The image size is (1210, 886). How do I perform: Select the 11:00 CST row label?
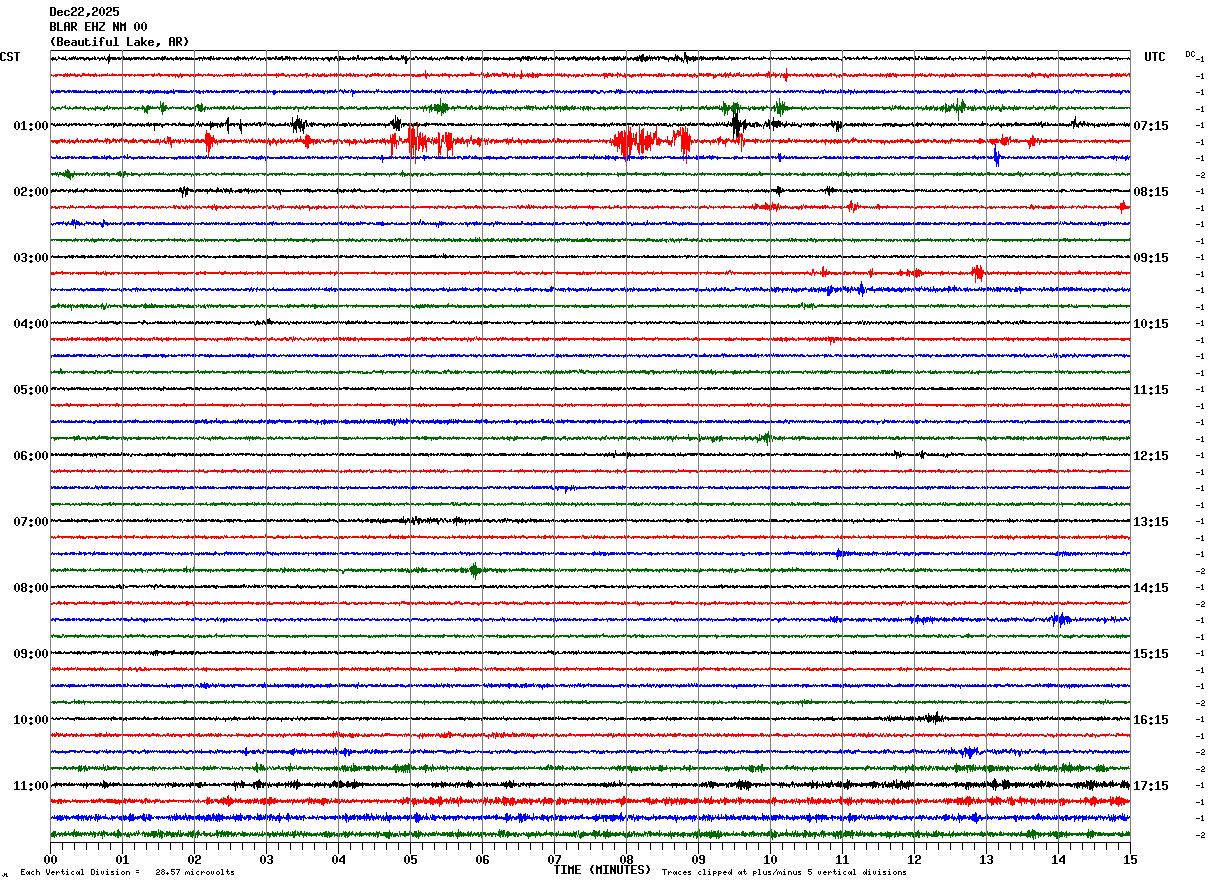31,785
